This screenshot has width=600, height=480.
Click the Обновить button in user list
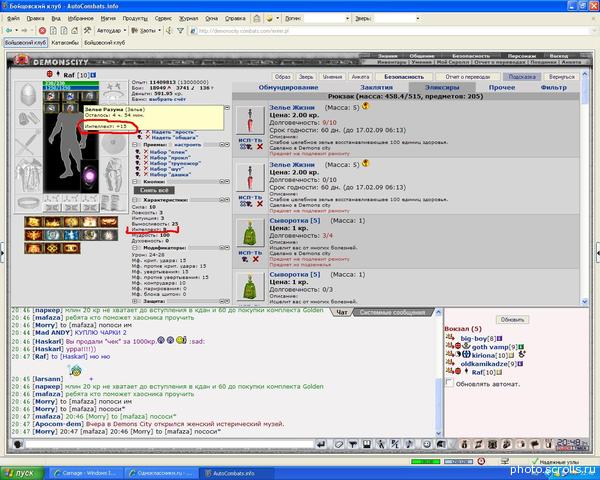click(x=512, y=320)
